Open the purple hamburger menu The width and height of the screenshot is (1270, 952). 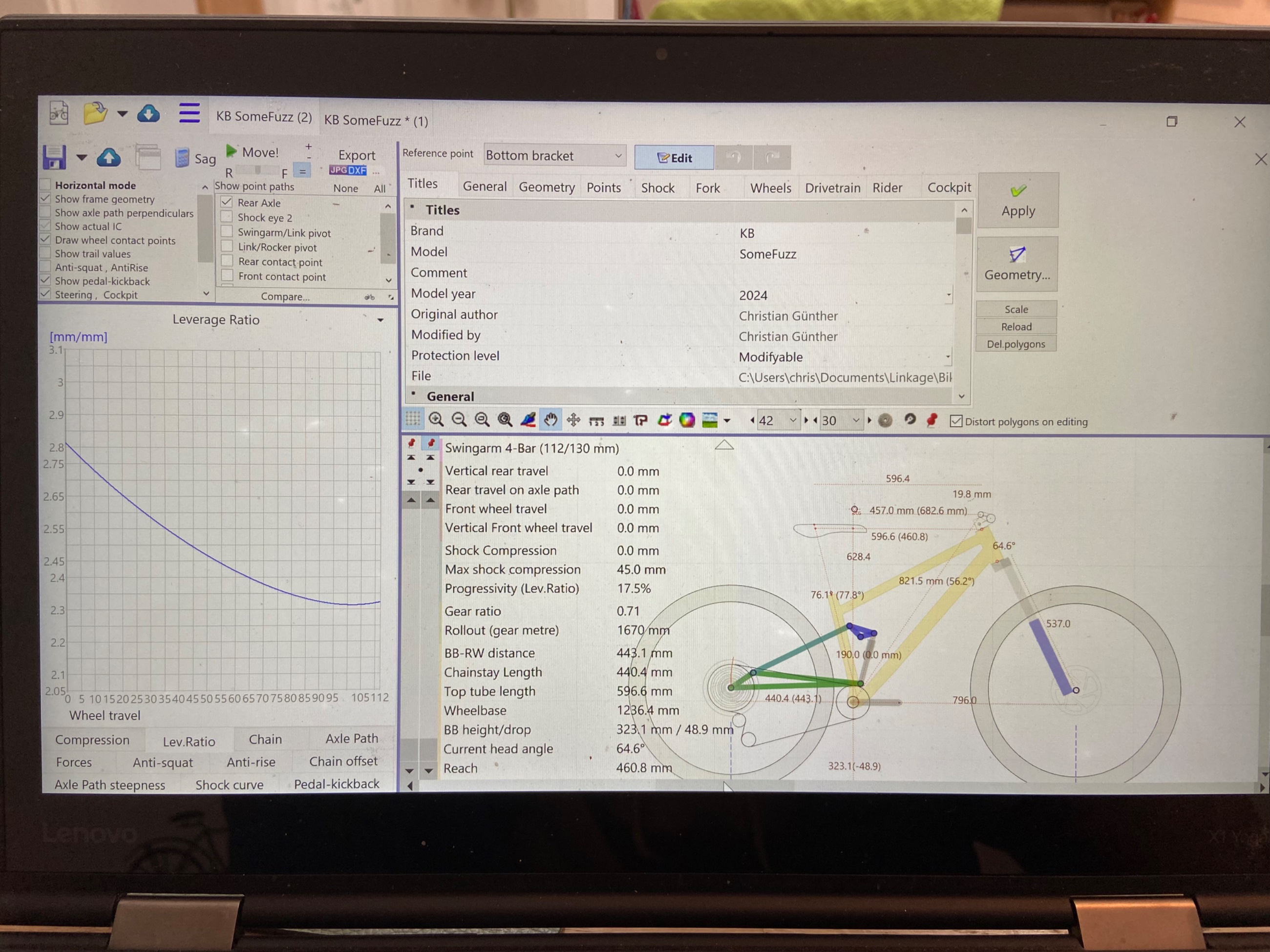[189, 113]
